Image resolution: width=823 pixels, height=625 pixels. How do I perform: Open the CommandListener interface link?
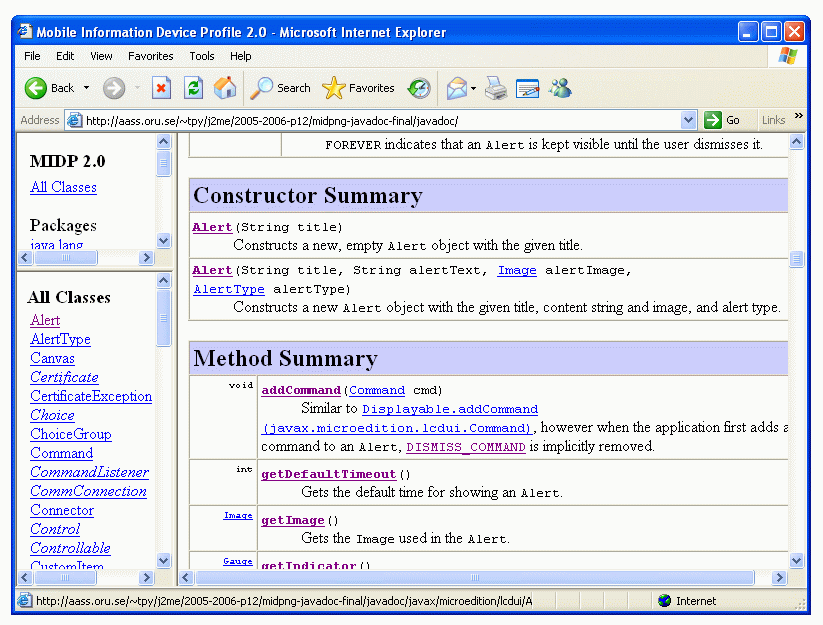[x=89, y=472]
